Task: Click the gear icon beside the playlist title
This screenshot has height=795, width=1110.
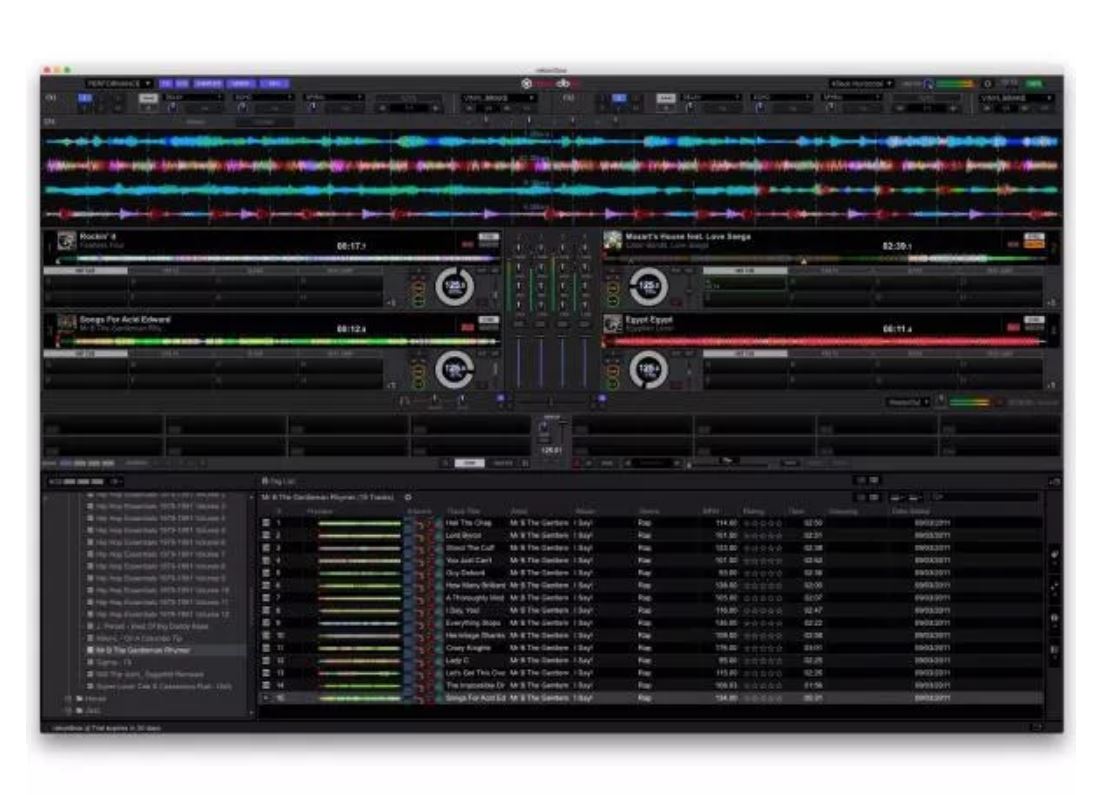Action: tap(408, 498)
